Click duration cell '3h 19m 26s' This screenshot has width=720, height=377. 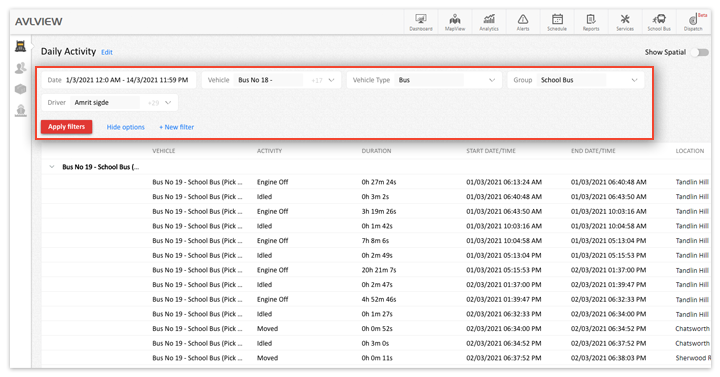(x=378, y=211)
